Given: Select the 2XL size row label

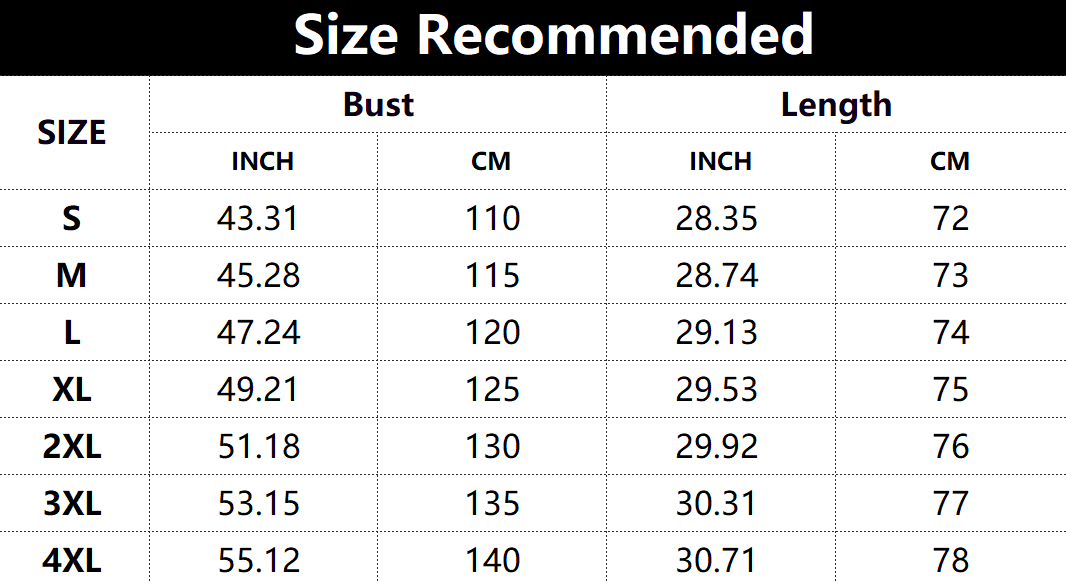Looking at the screenshot, I should pyautogui.click(x=72, y=446).
